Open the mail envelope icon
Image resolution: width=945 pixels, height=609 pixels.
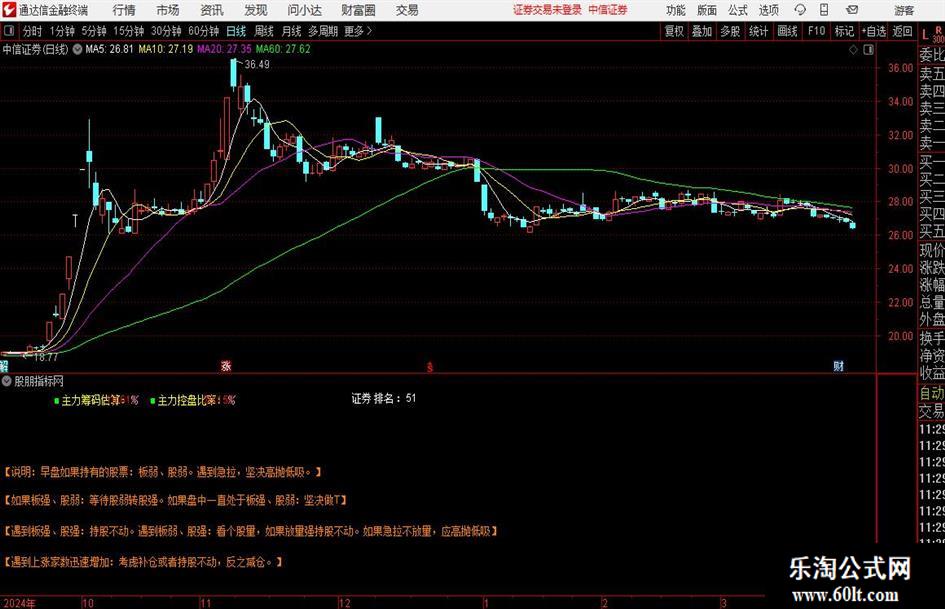(852, 10)
